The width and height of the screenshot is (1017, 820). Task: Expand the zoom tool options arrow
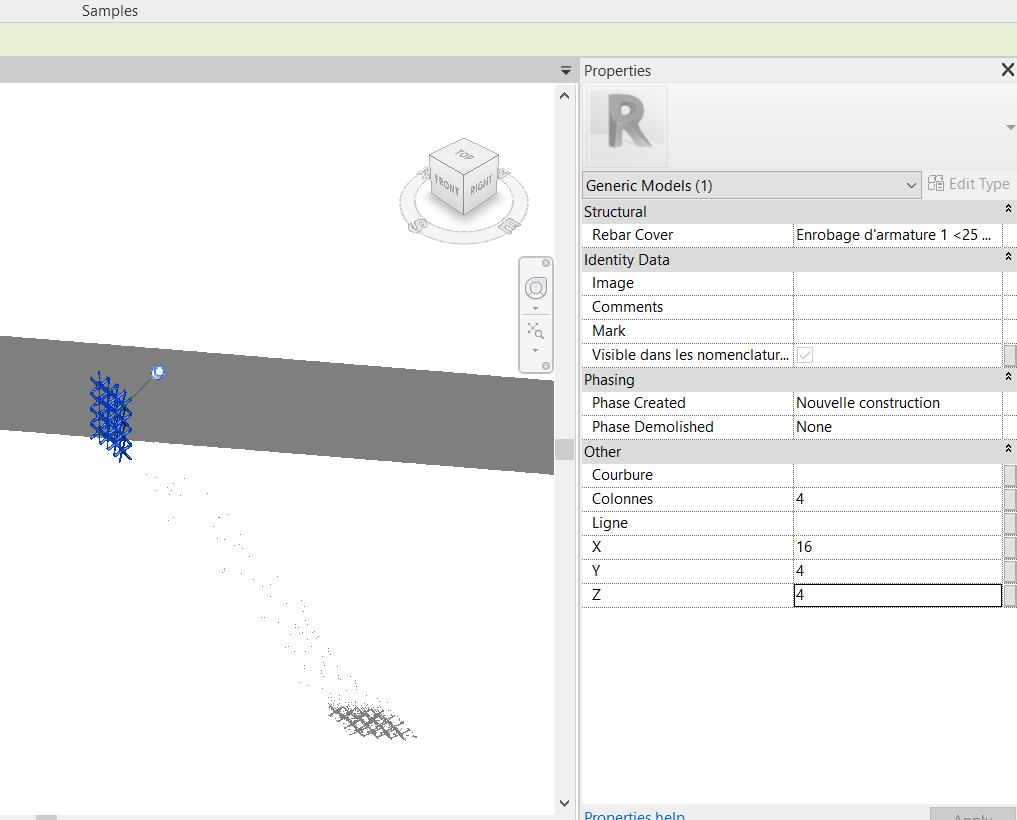click(x=535, y=350)
